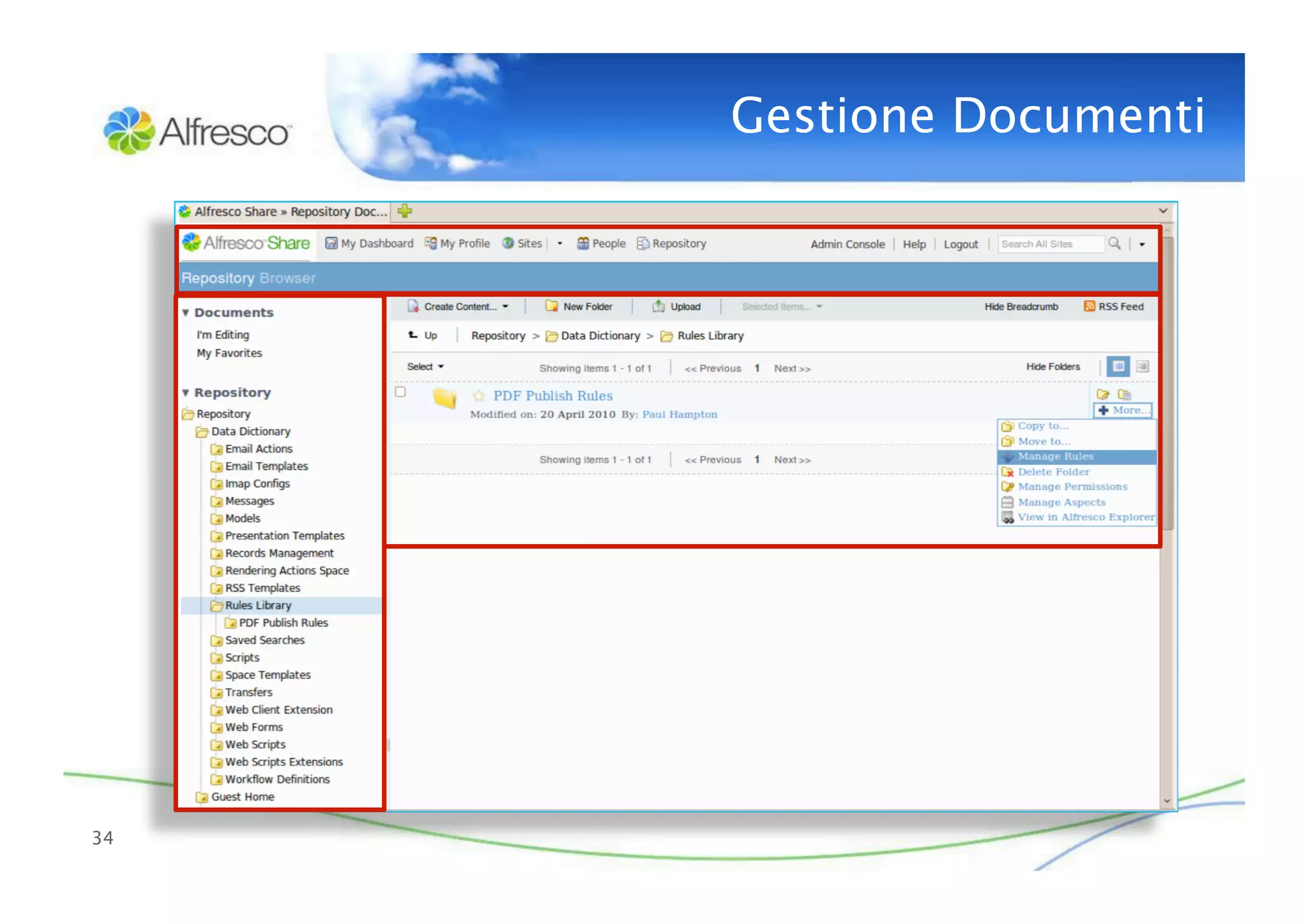Click the RSS Feed icon
The height and width of the screenshot is (924, 1308).
(1089, 307)
